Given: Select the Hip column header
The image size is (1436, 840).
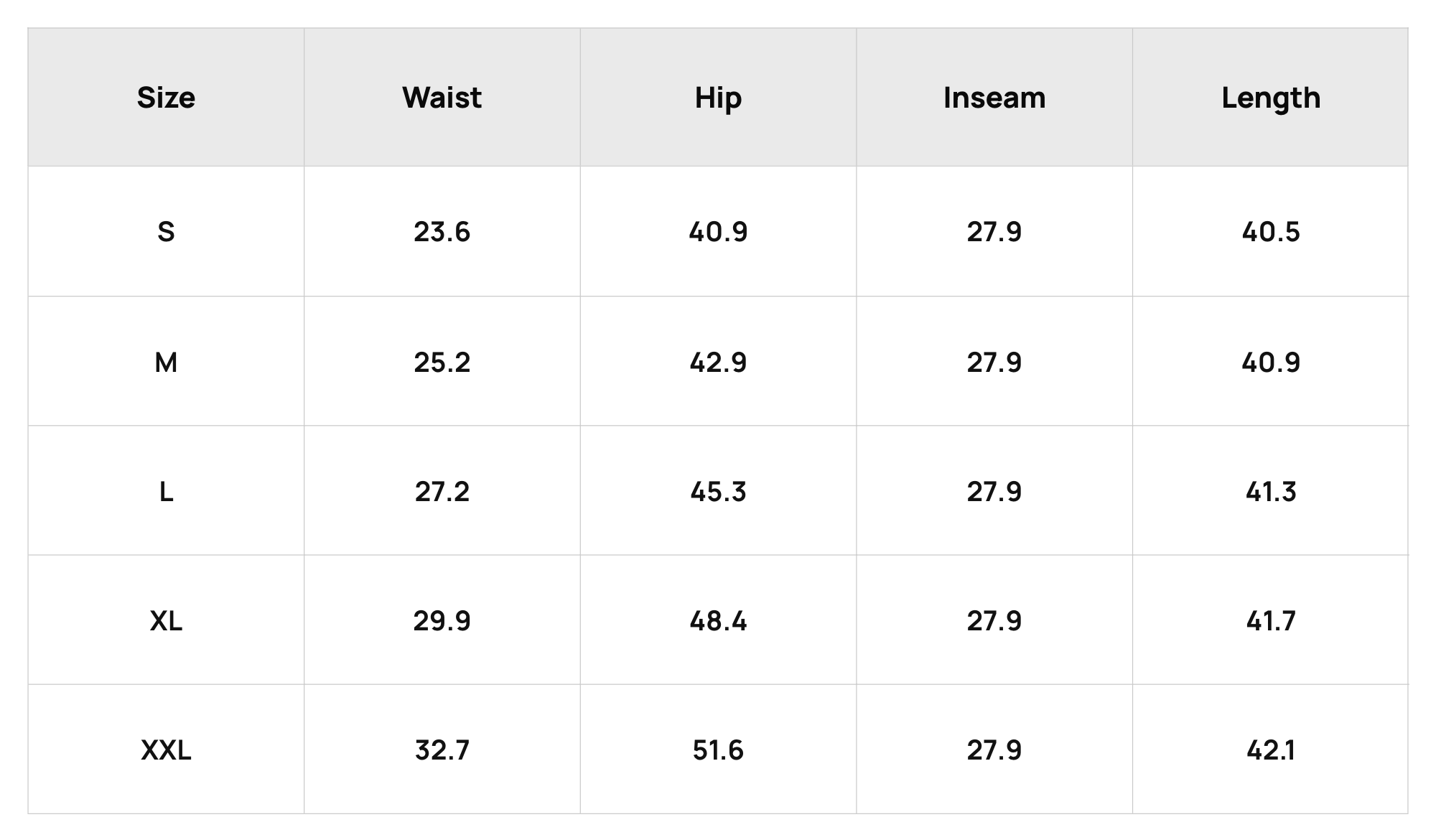Looking at the screenshot, I should coord(718,98).
